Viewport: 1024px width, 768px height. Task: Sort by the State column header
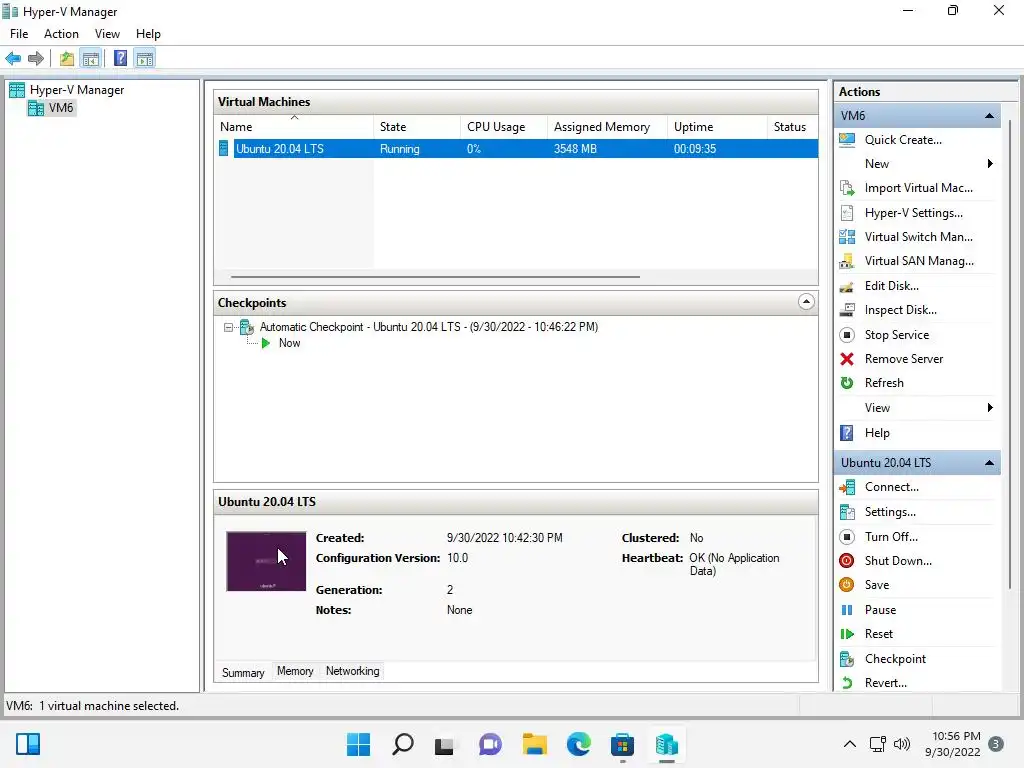[x=417, y=127]
